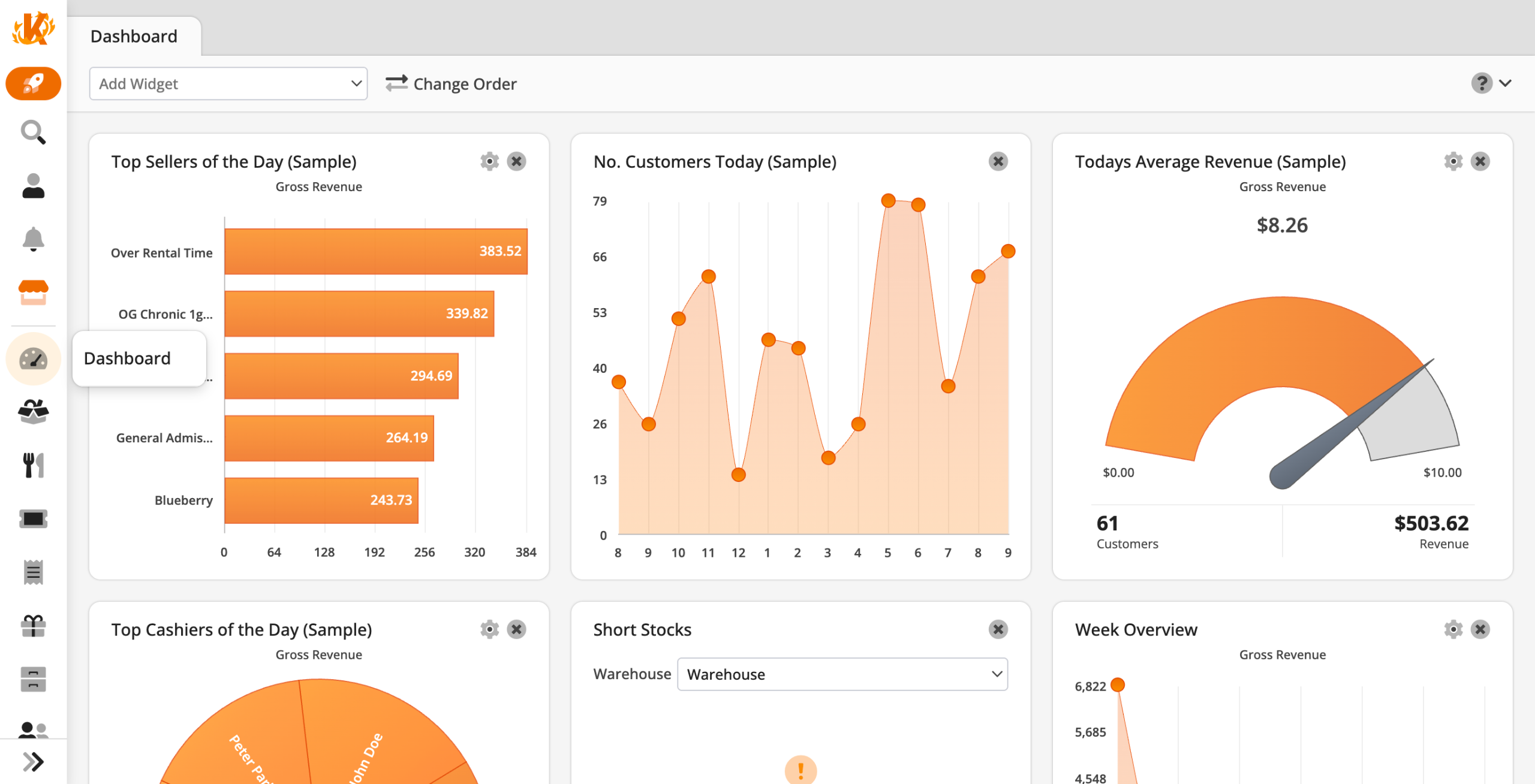Screen dimensions: 1535x784
Task: Open the notifications bell icon
Action: click(x=33, y=239)
